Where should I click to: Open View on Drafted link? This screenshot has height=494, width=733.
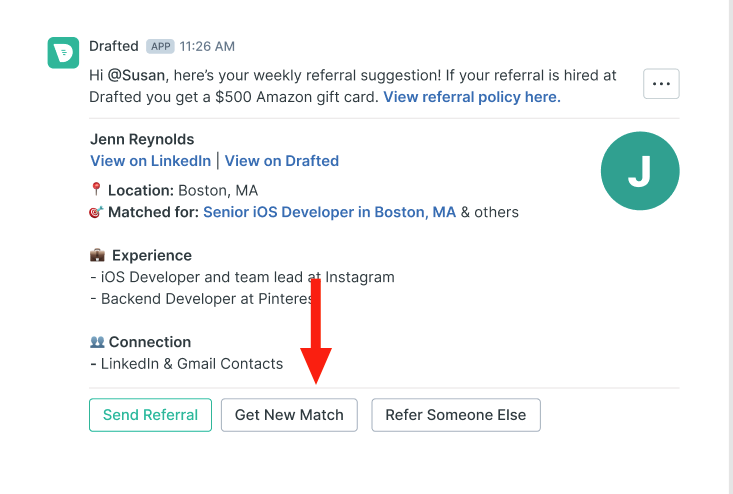point(282,161)
